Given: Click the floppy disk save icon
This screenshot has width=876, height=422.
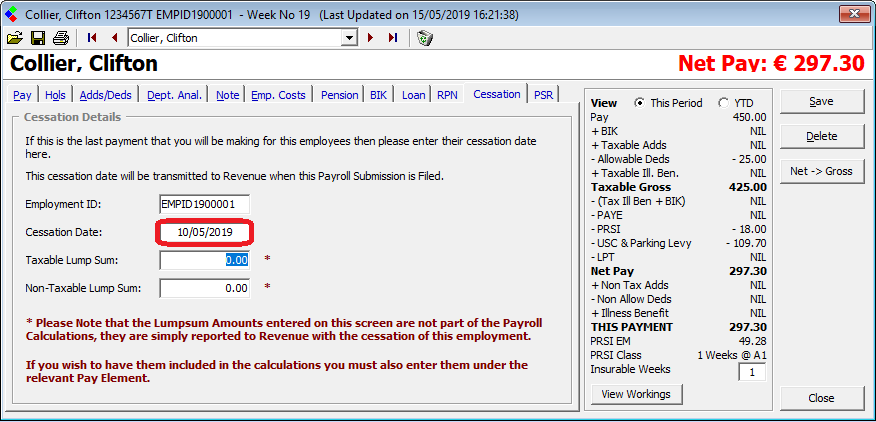Looking at the screenshot, I should click(x=37, y=38).
